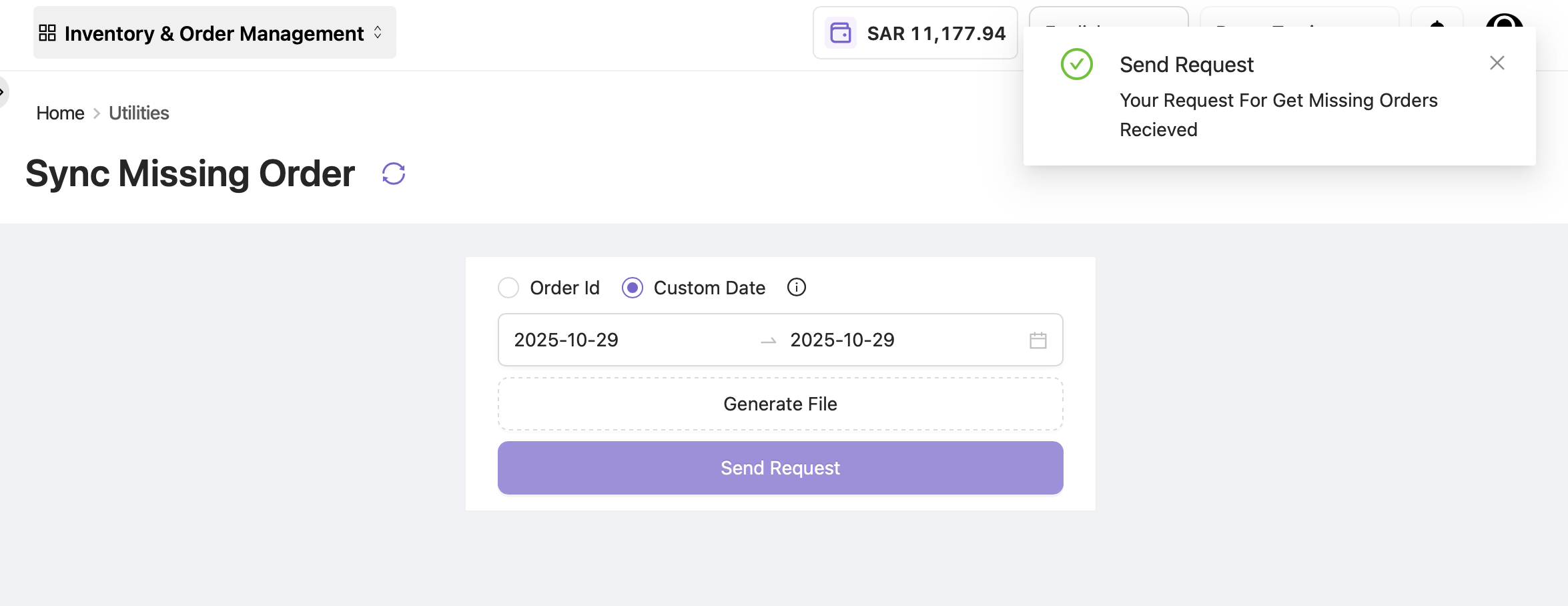Select the Order Id radio button
The height and width of the screenshot is (606, 1568).
click(508, 288)
